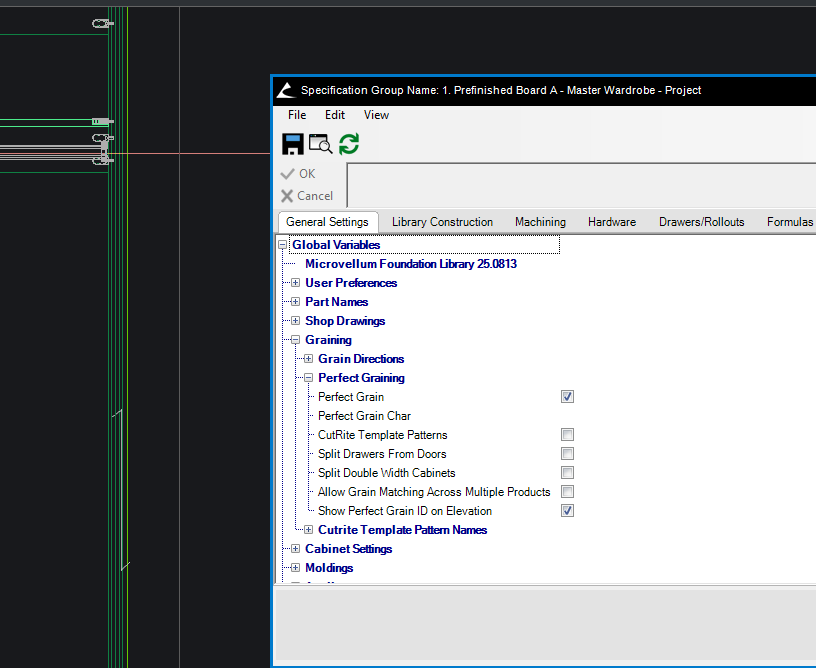
Task: Click the specification group window title bar
Action: [544, 91]
